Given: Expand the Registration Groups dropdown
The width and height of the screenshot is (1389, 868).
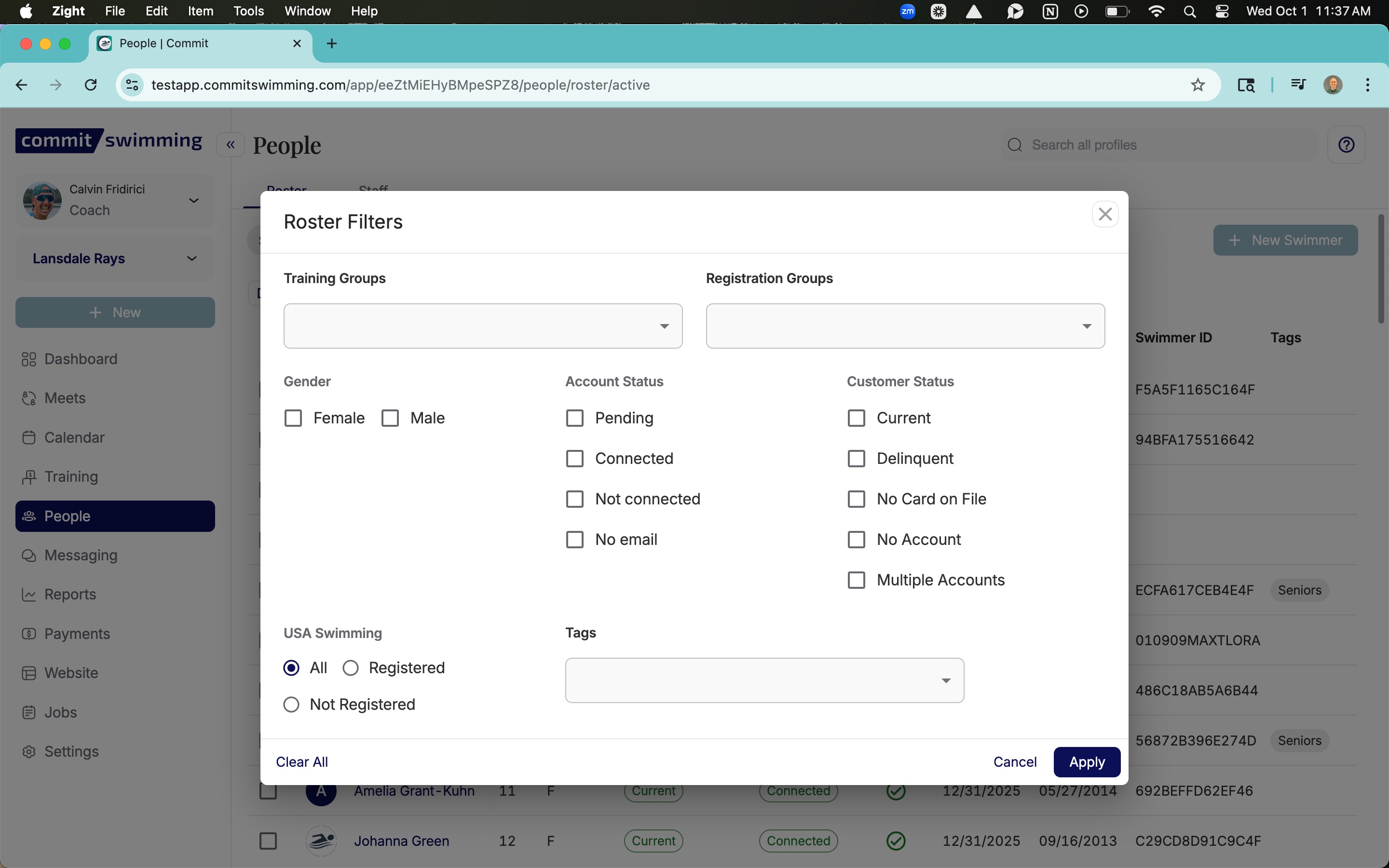Looking at the screenshot, I should click(x=905, y=326).
